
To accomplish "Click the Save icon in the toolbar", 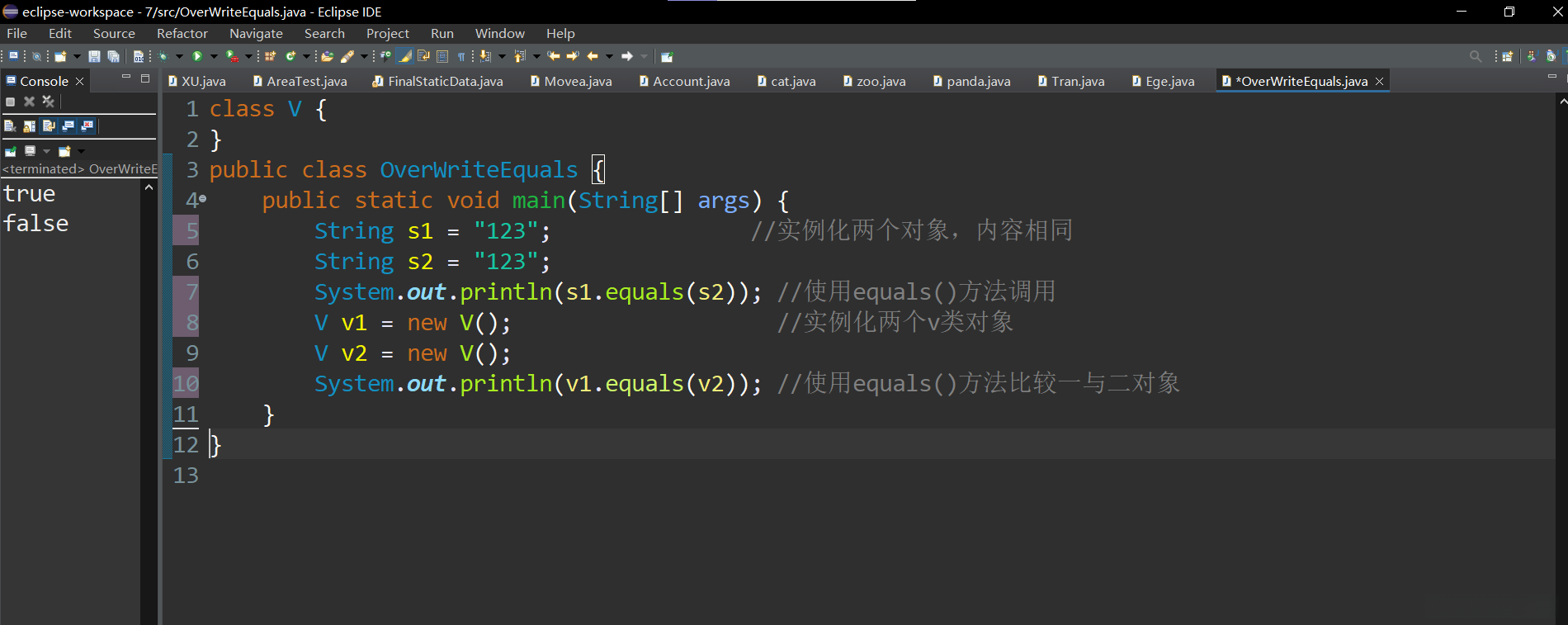I will click(x=94, y=57).
